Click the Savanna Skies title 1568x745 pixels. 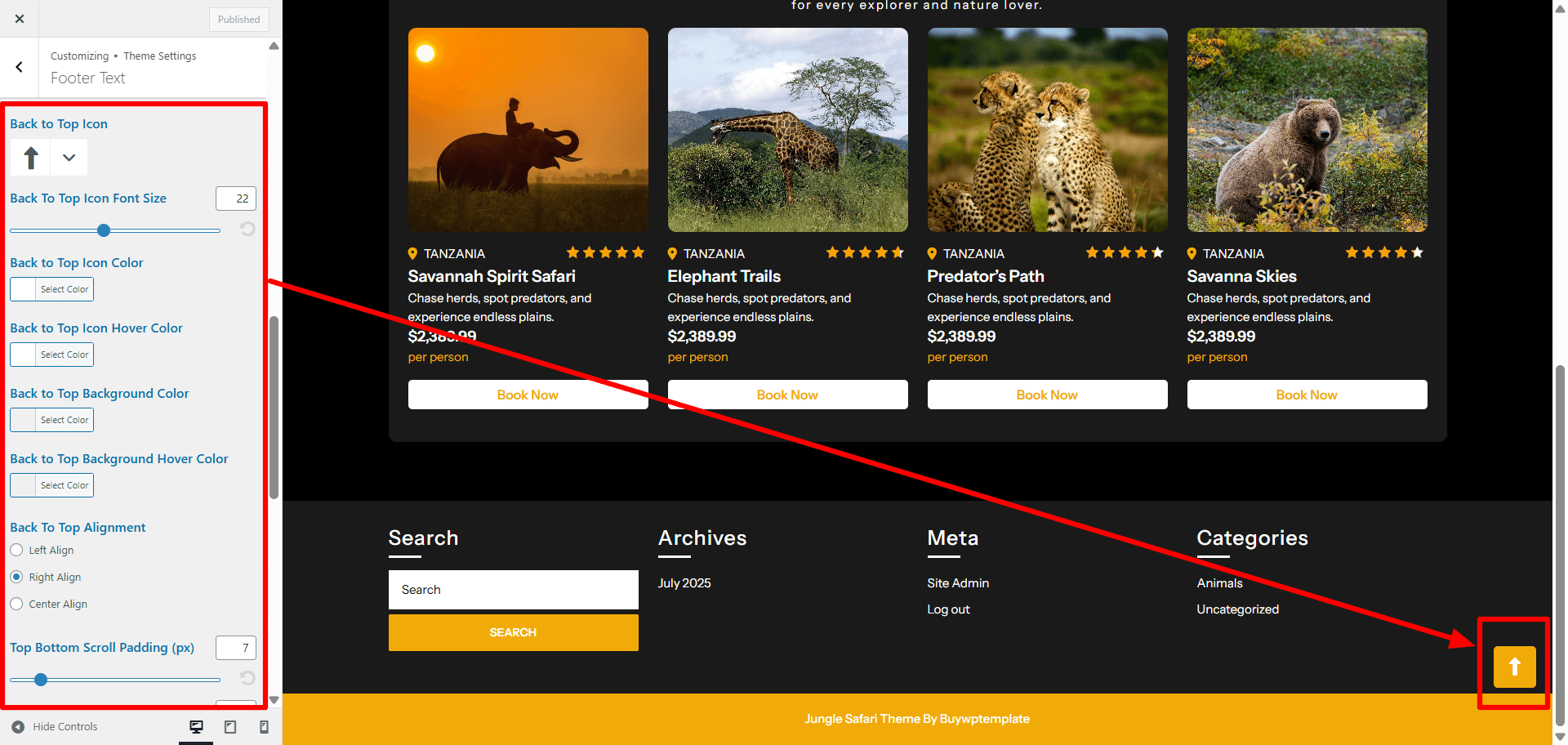click(x=1242, y=276)
